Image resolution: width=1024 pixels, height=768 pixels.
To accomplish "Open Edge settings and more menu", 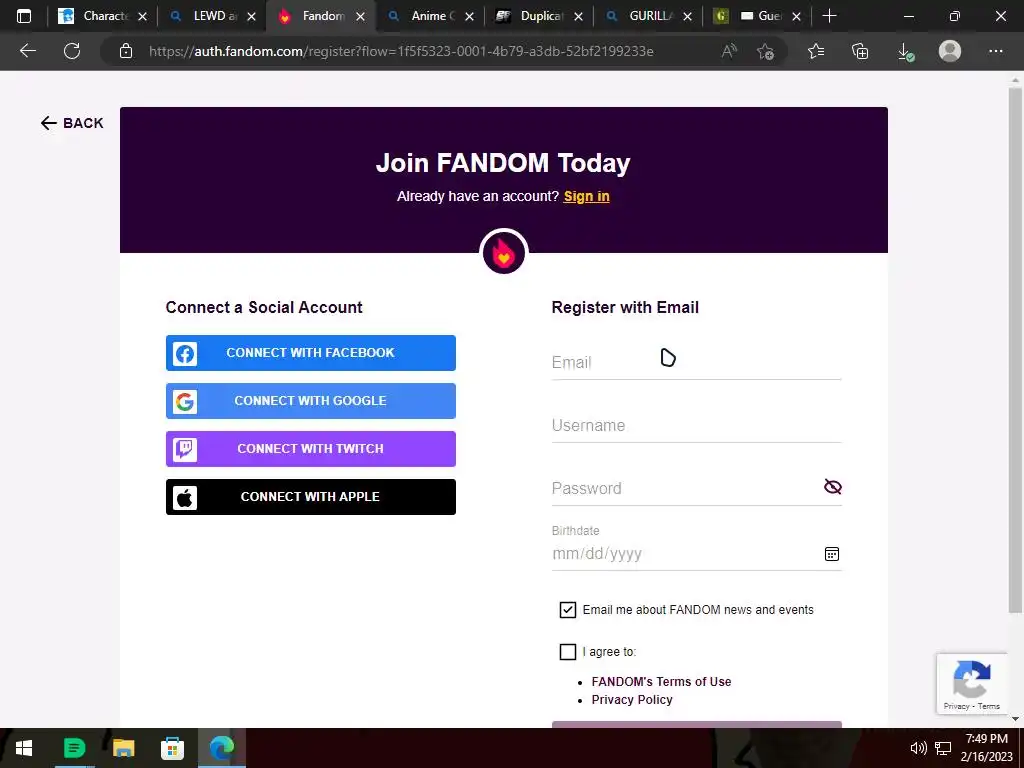I will click(995, 51).
